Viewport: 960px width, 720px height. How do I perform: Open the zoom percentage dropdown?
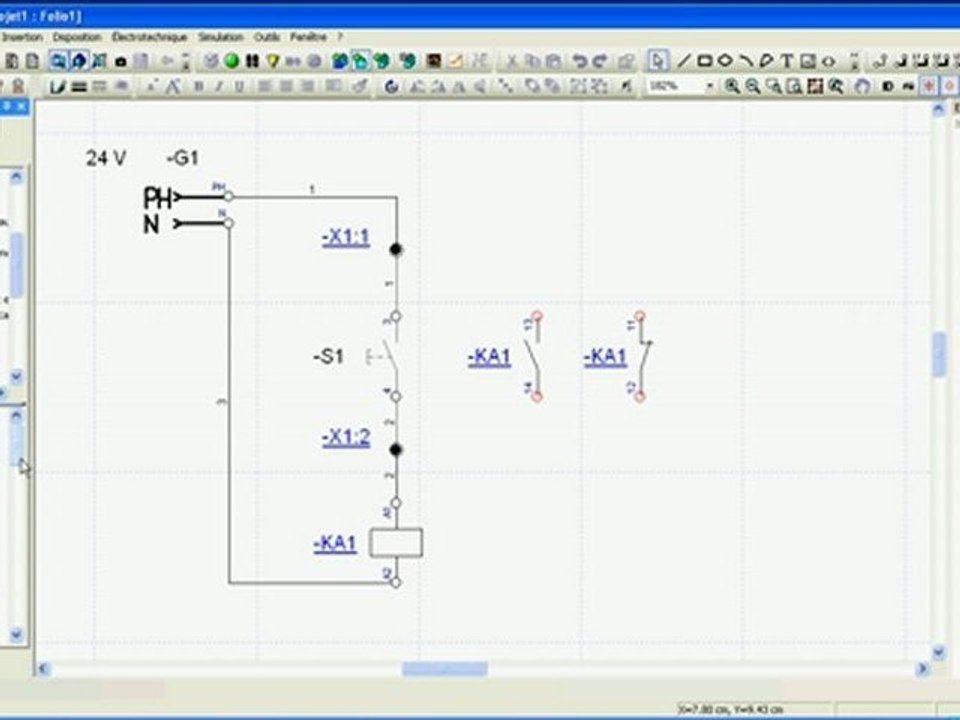tap(681, 86)
